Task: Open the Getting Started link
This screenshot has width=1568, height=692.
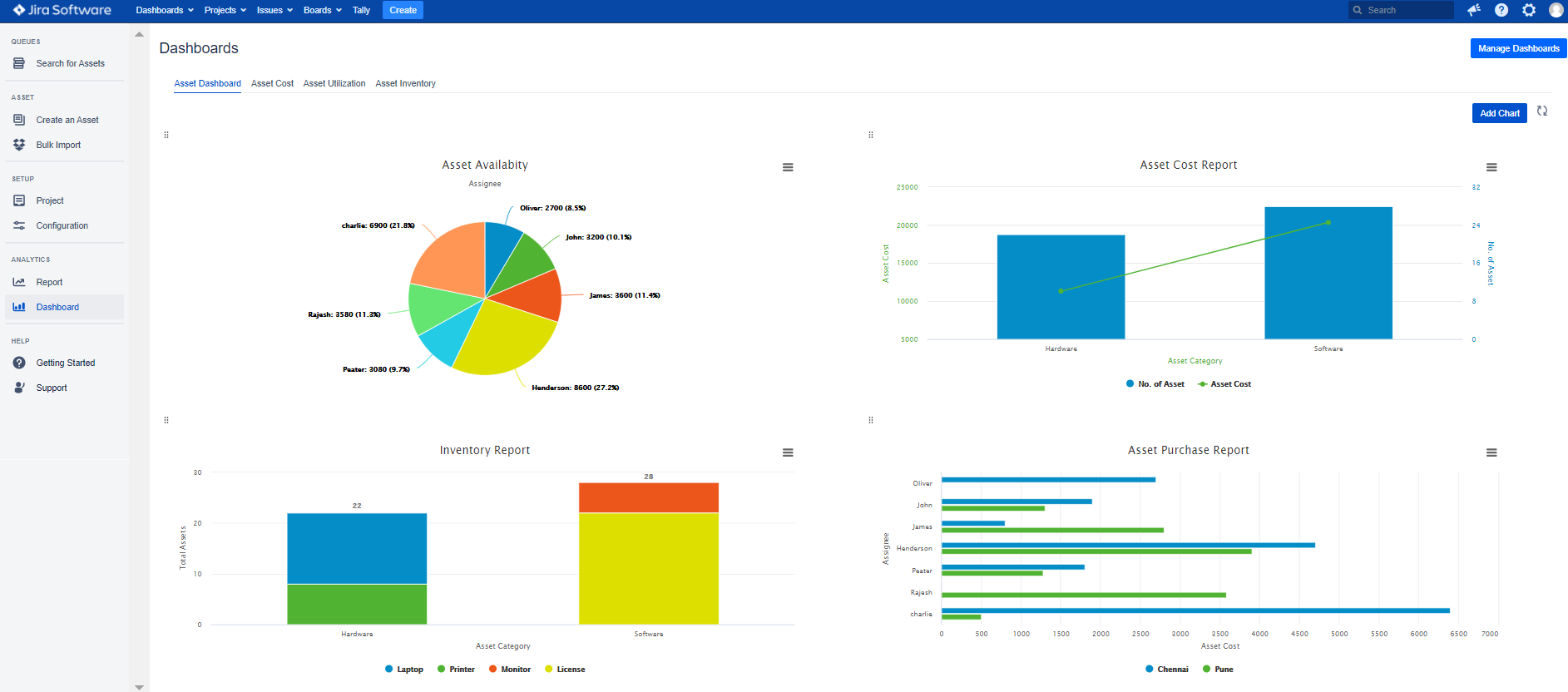Action: [x=66, y=363]
